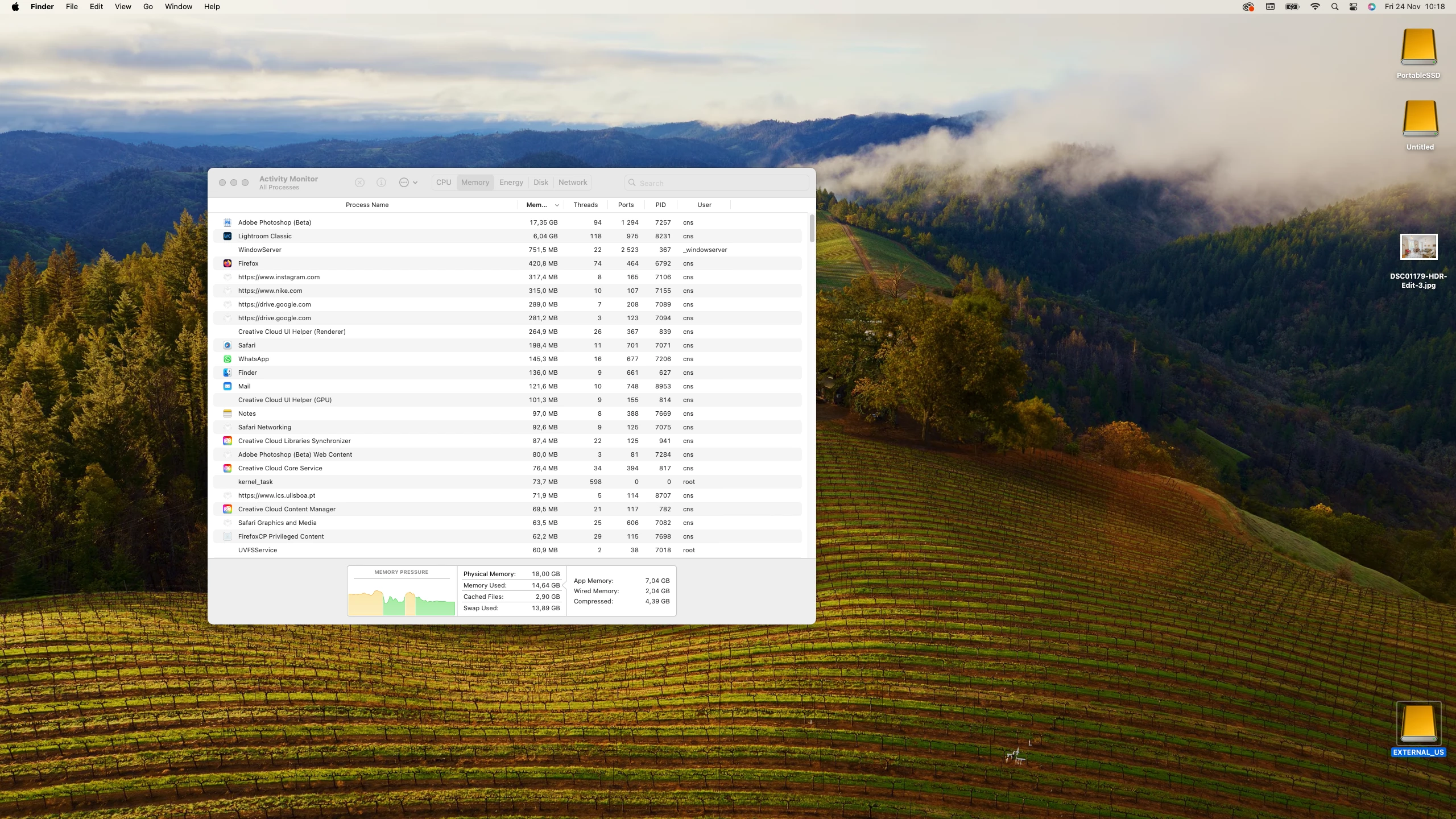Sort by the Threads column header

585,205
